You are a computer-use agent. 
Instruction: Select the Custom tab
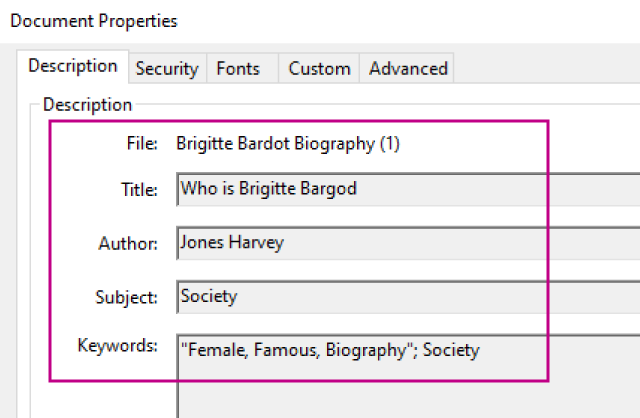click(x=319, y=69)
